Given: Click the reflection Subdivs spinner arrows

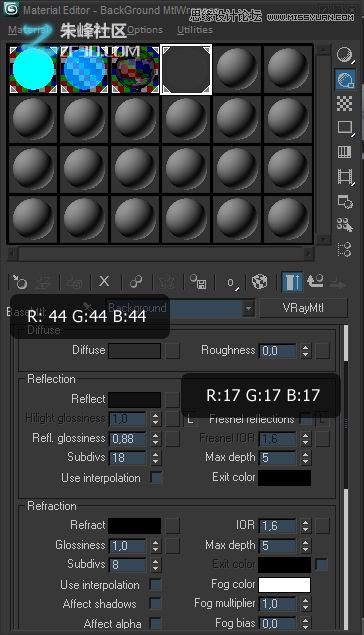Looking at the screenshot, I should click(x=155, y=458).
